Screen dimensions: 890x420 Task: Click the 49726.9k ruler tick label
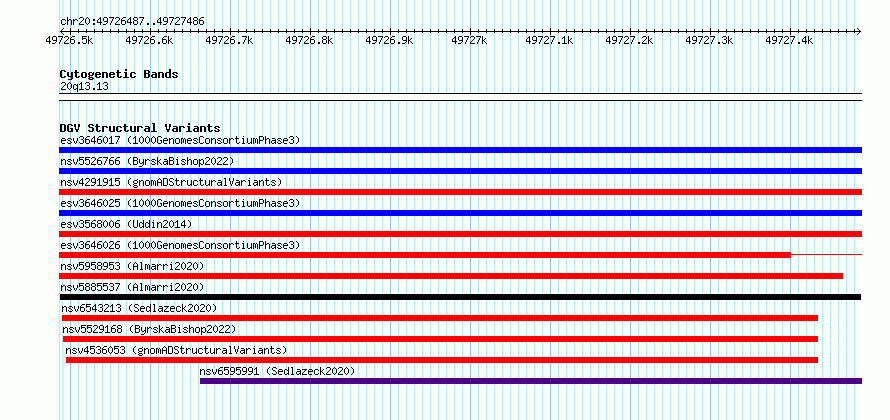(x=390, y=40)
